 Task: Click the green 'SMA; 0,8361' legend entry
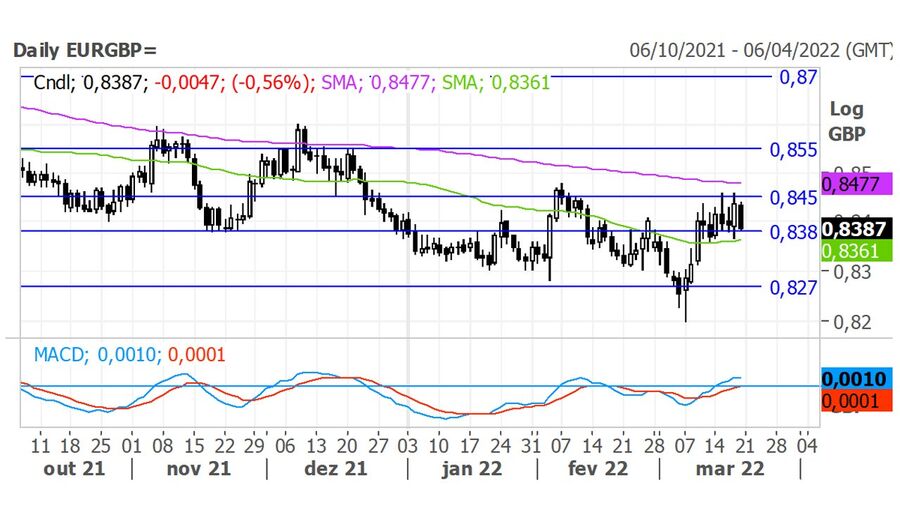496,83
